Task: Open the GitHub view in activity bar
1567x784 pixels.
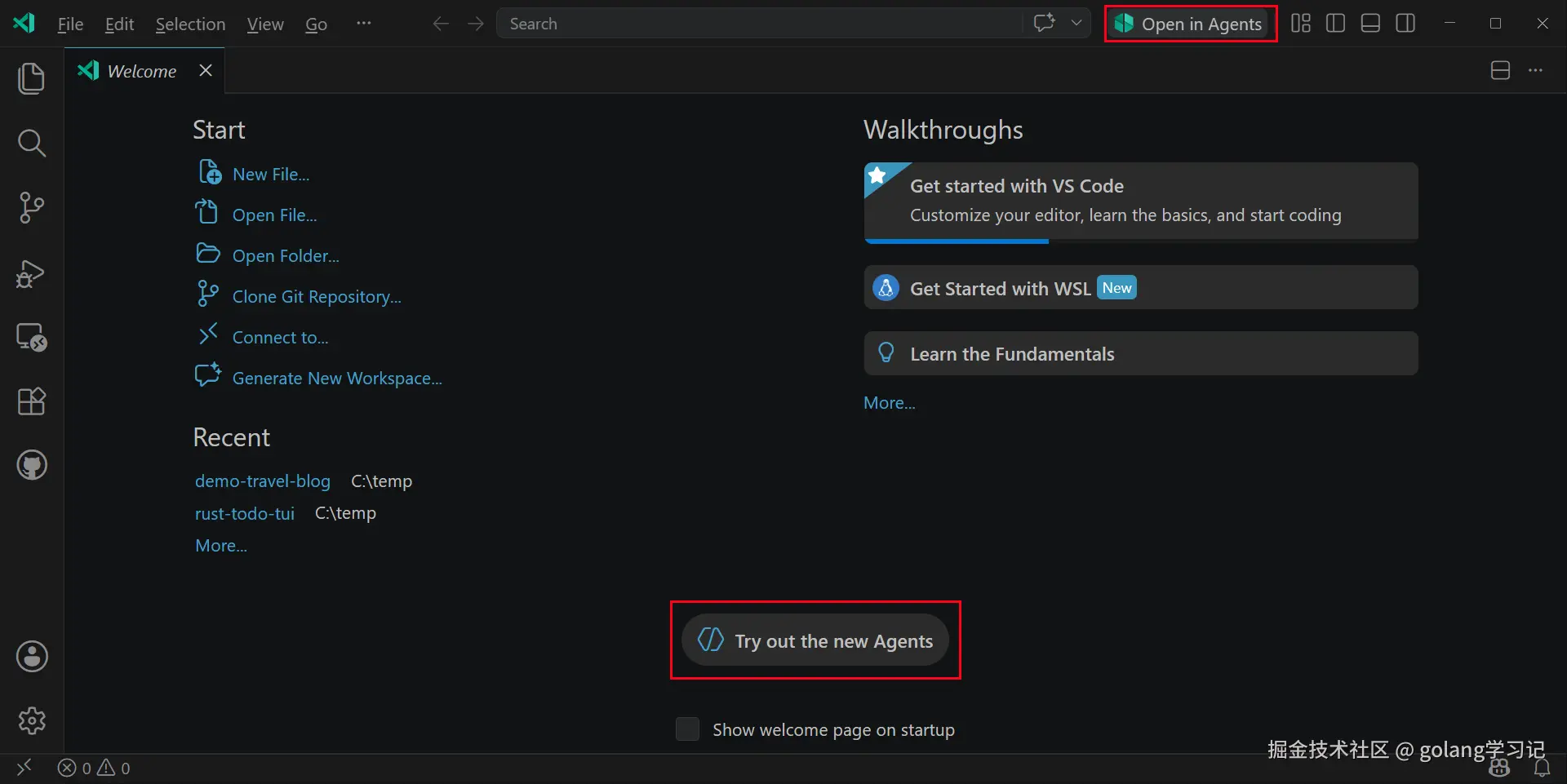Action: [x=32, y=465]
